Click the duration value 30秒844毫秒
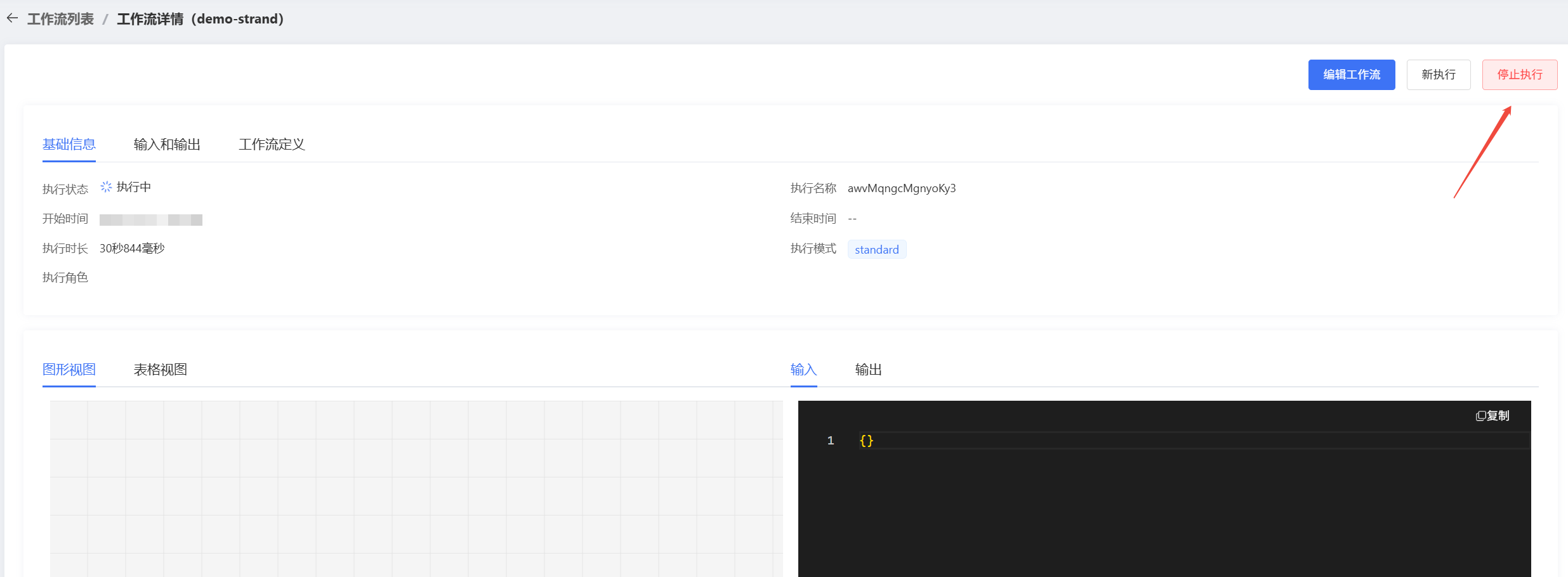1568x577 pixels. [x=132, y=249]
